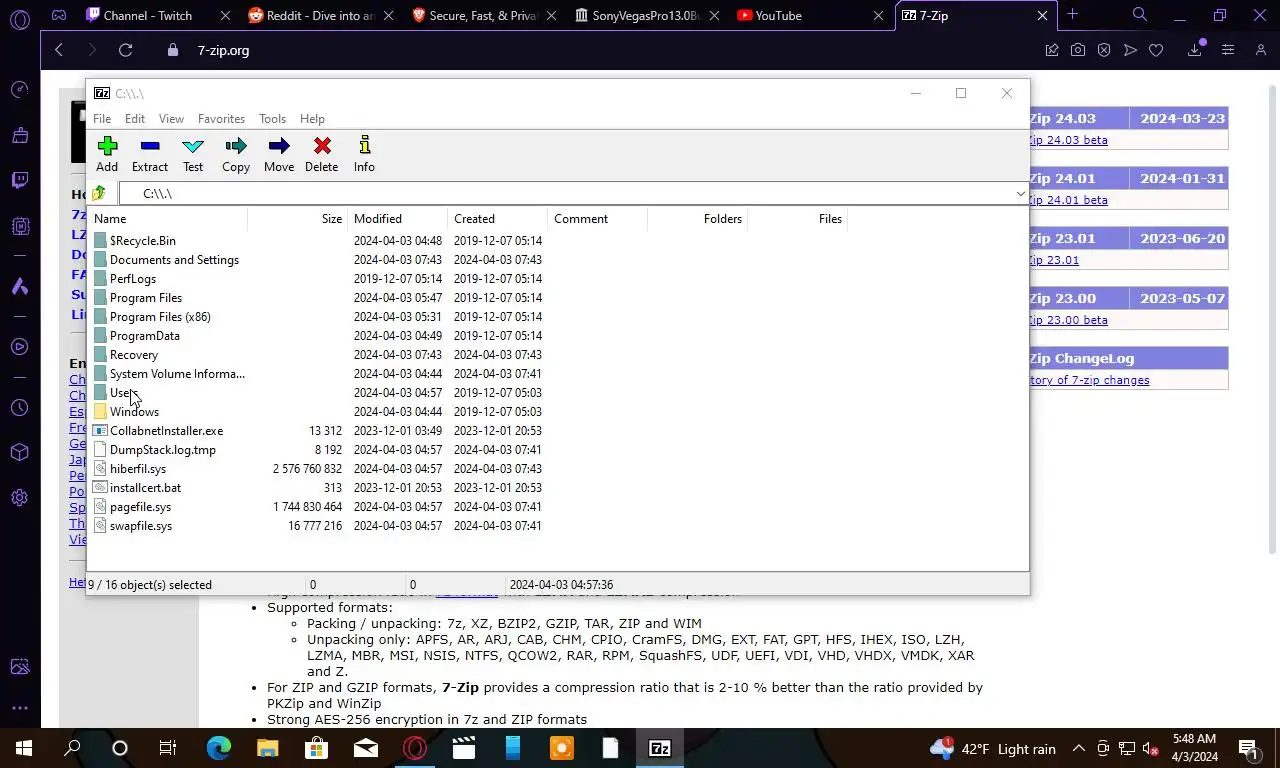The width and height of the screenshot is (1280, 768).
Task: Sort by the Modified column header
Action: (x=397, y=219)
